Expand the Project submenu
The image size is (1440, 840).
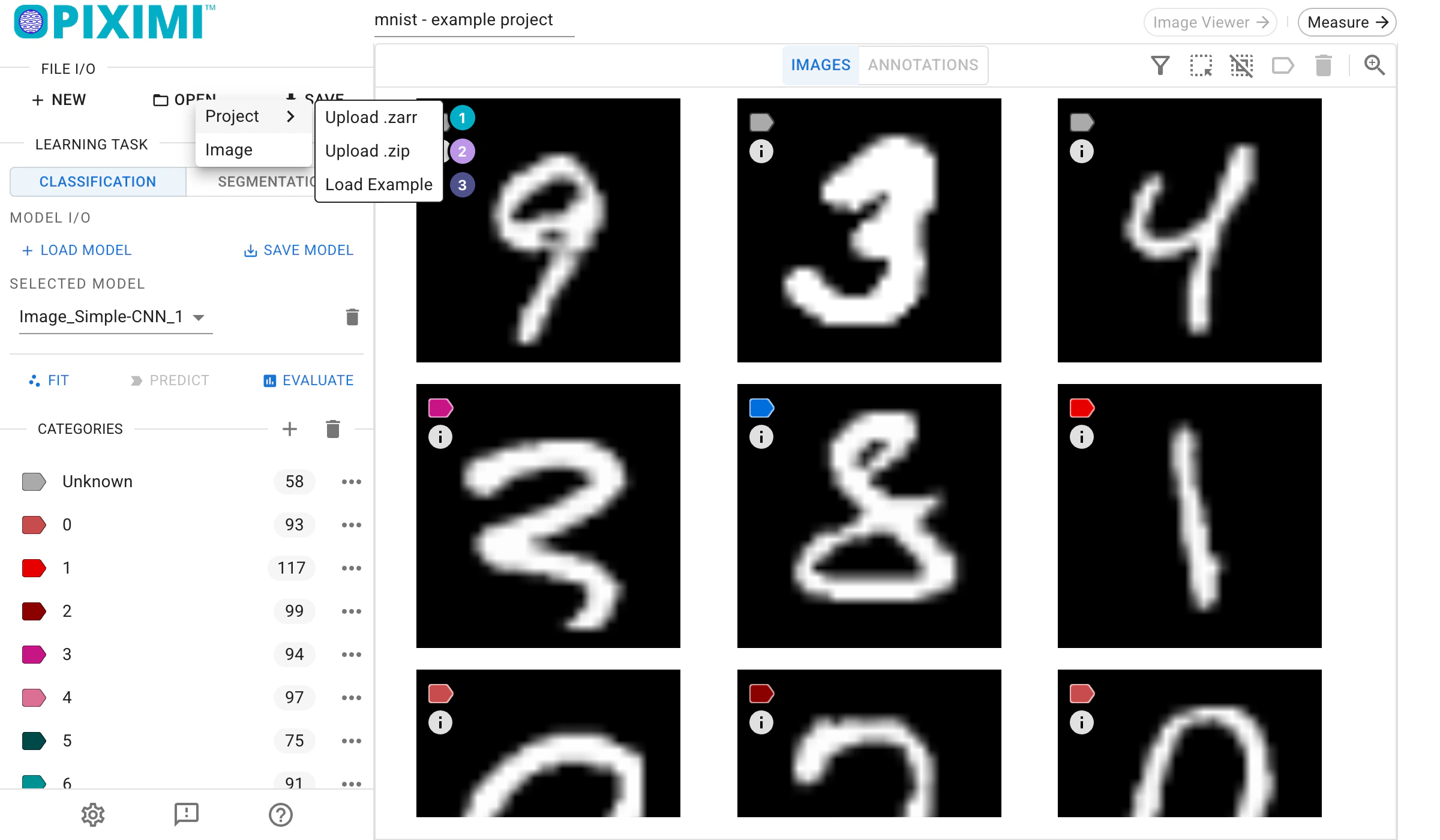pos(253,116)
